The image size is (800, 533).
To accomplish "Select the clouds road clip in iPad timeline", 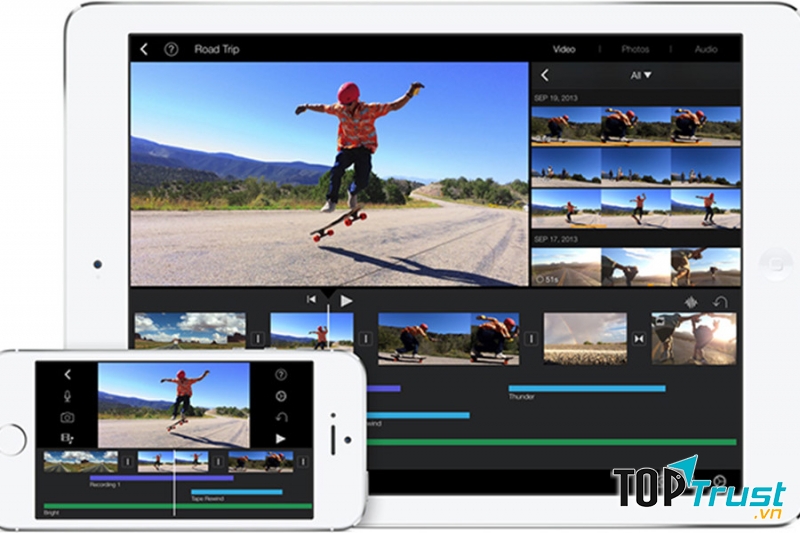I will pos(190,332).
